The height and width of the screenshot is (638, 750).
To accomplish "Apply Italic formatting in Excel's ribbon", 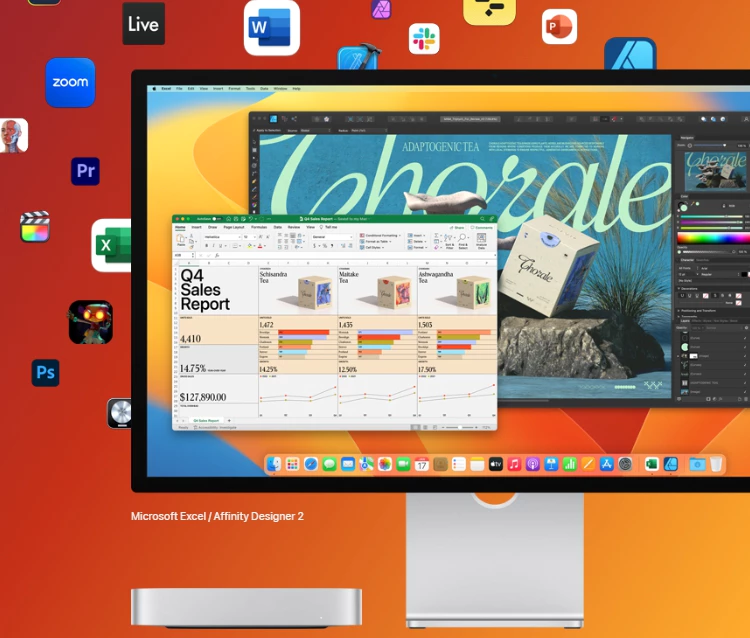I will pyautogui.click(x=213, y=246).
